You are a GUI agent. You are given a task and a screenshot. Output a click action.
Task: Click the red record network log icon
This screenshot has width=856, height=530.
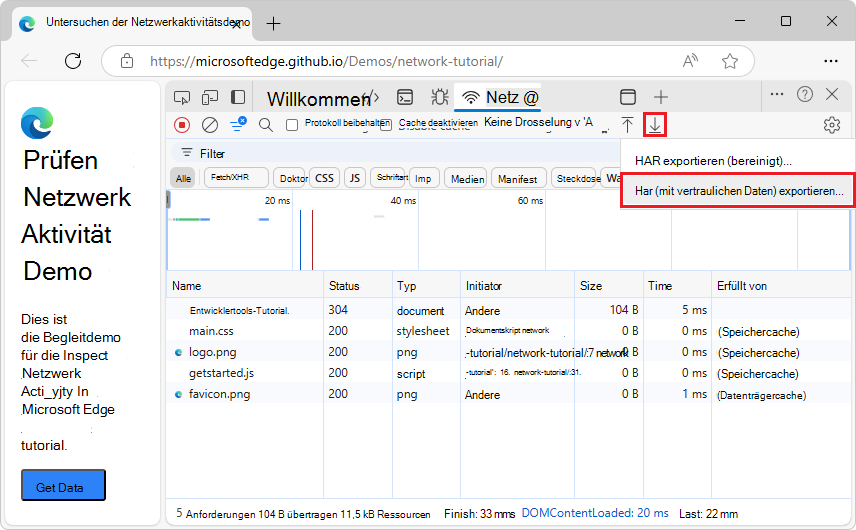point(182,125)
